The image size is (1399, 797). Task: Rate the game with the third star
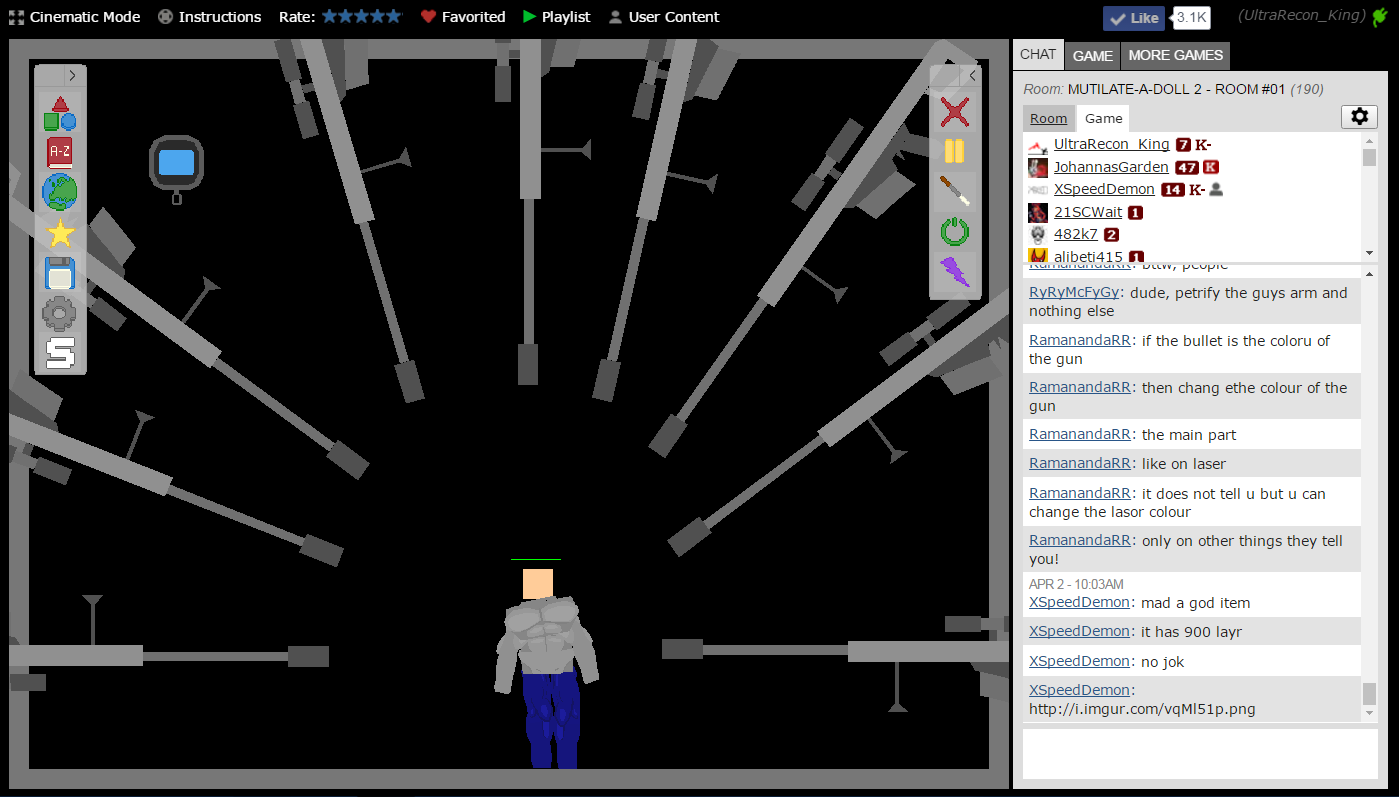[x=362, y=17]
